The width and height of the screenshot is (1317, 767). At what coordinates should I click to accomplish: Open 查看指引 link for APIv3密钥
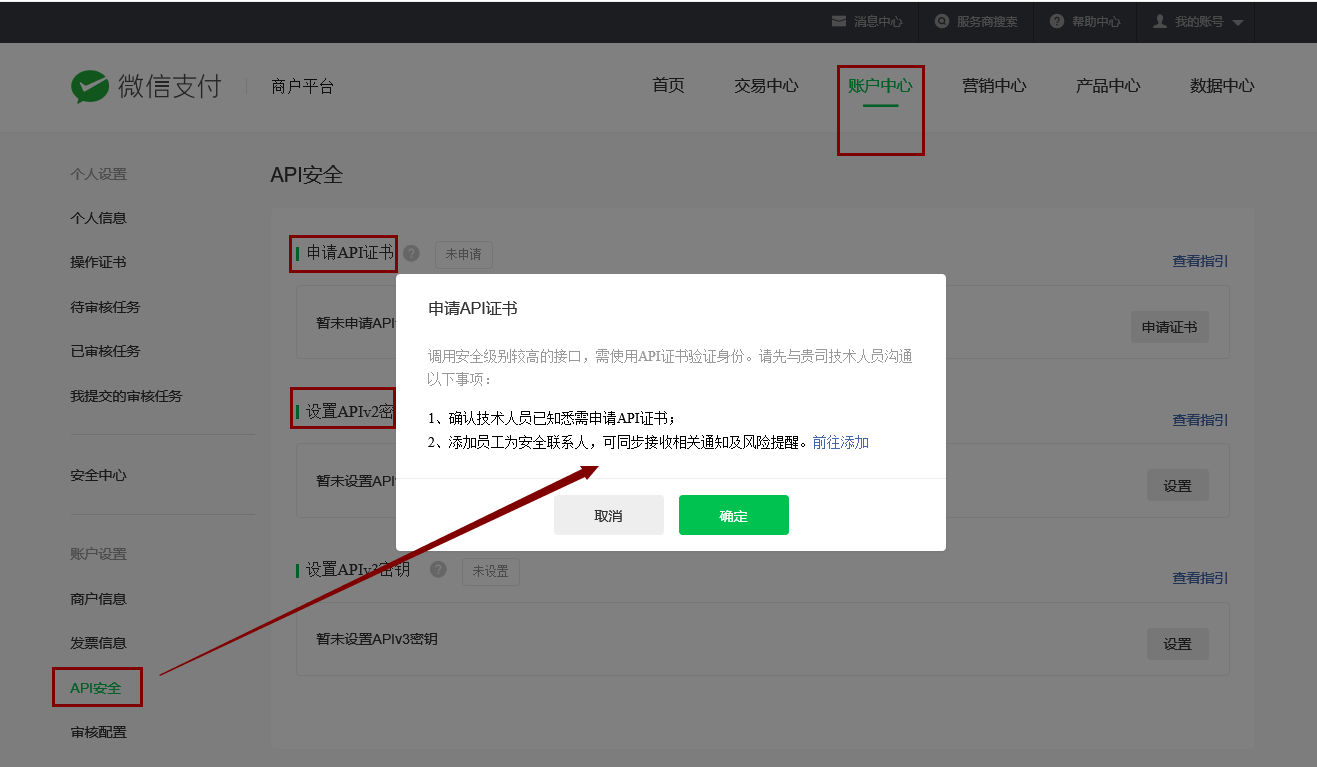1200,578
